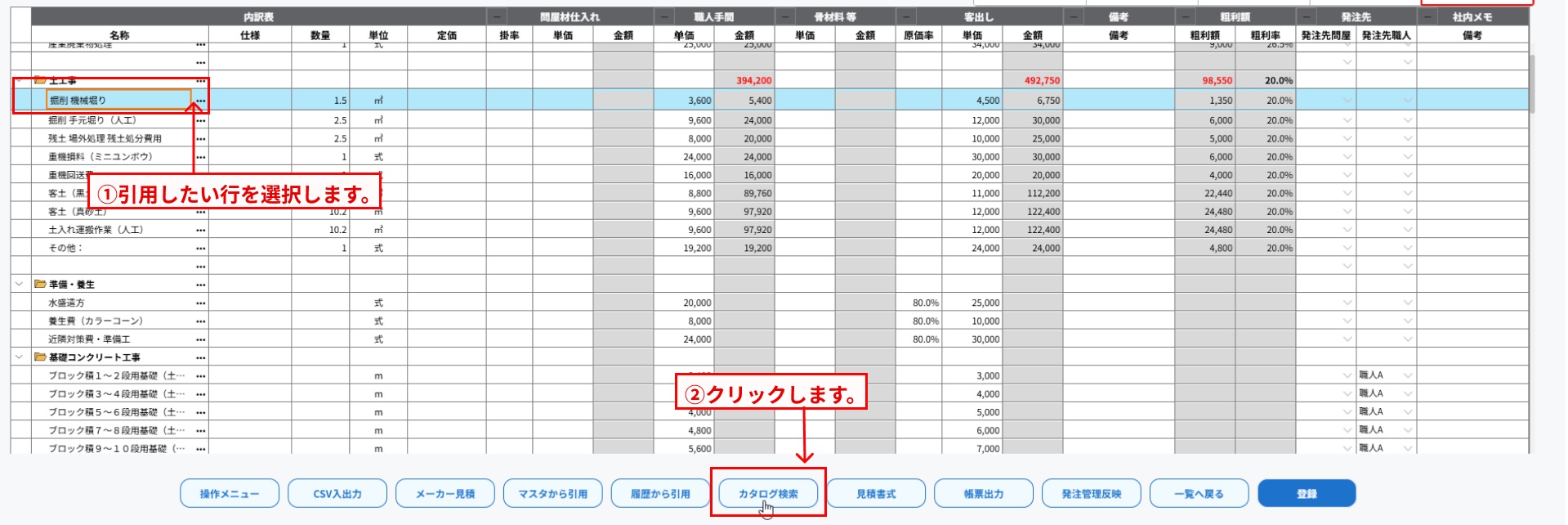Click the 仕様 column header
The height and width of the screenshot is (525, 1568).
click(x=250, y=35)
